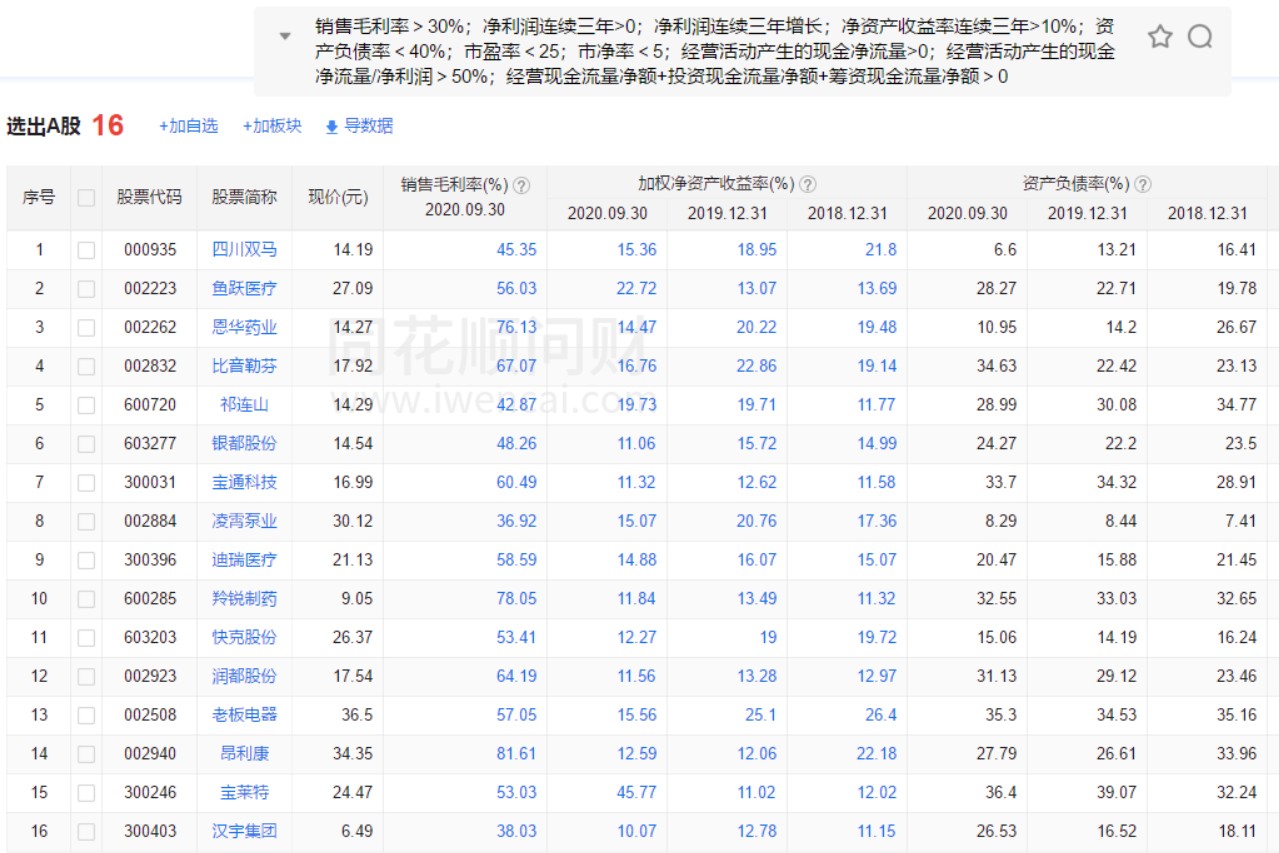Click the help icon next to 资产负债率(%)
Screen dimensions: 1279x853
pyautogui.click(x=1143, y=183)
